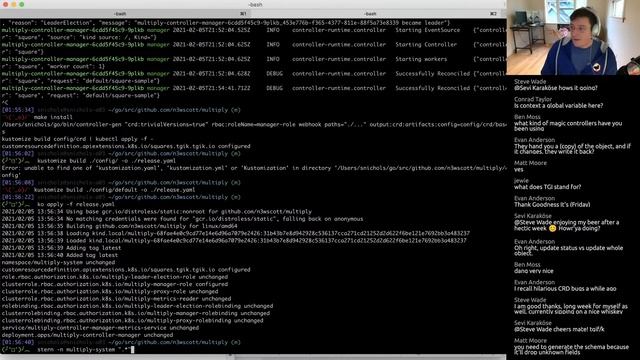Click the 'ko apply -f release.yaml' command
The height and width of the screenshot is (360, 640).
(x=76, y=204)
